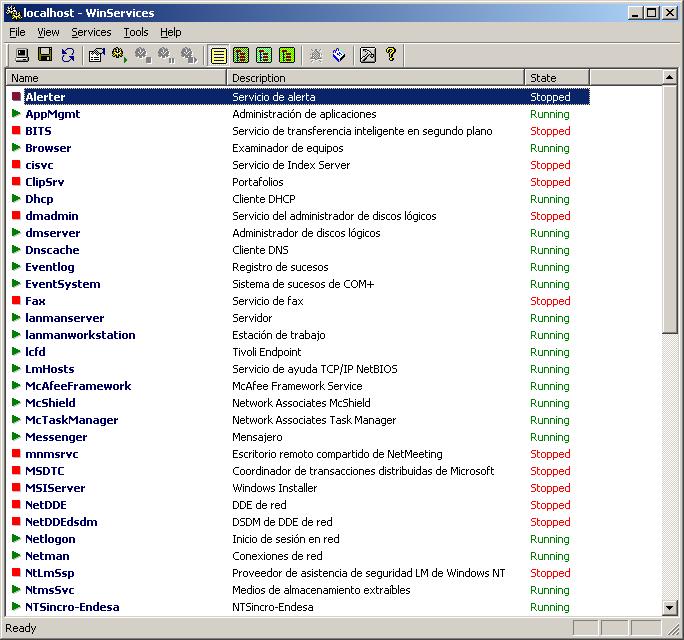Select the show all services list icon
Viewport: 684px width, 640px height.
(x=219, y=55)
